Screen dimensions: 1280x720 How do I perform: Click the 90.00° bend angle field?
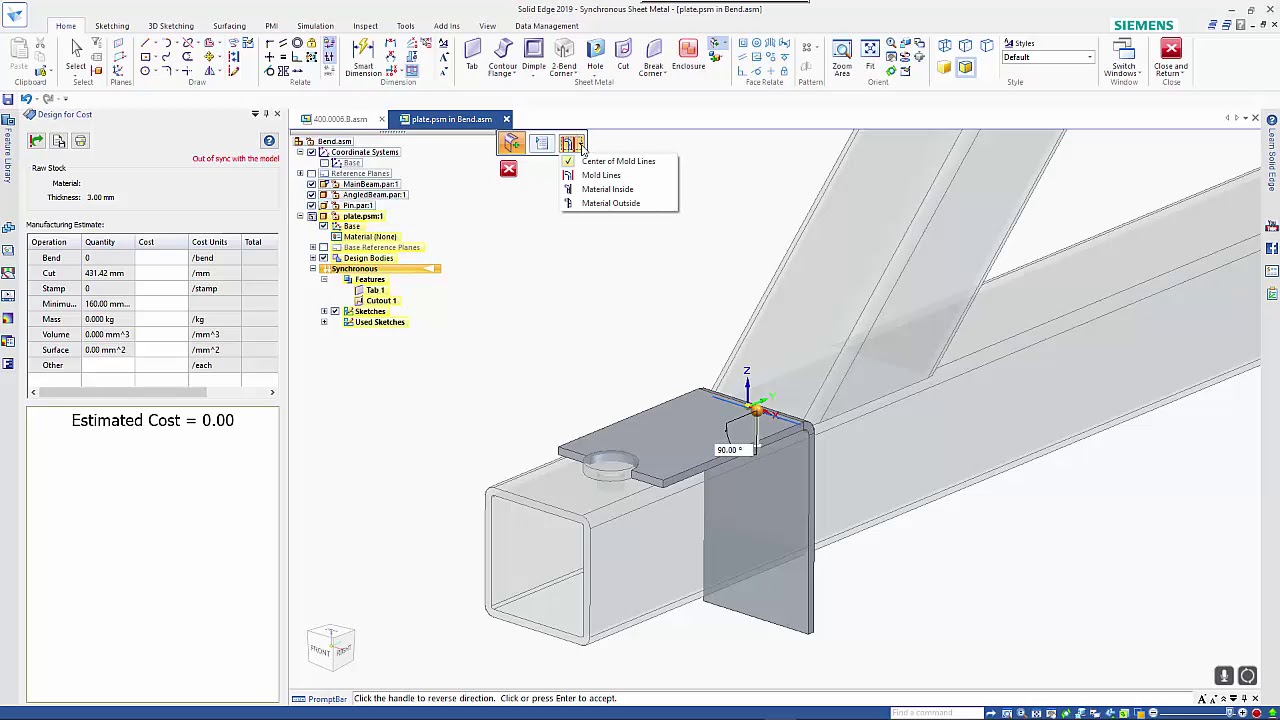point(733,450)
